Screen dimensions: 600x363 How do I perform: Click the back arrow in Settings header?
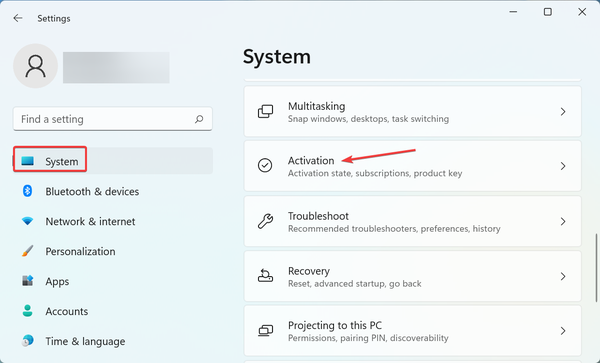18,18
